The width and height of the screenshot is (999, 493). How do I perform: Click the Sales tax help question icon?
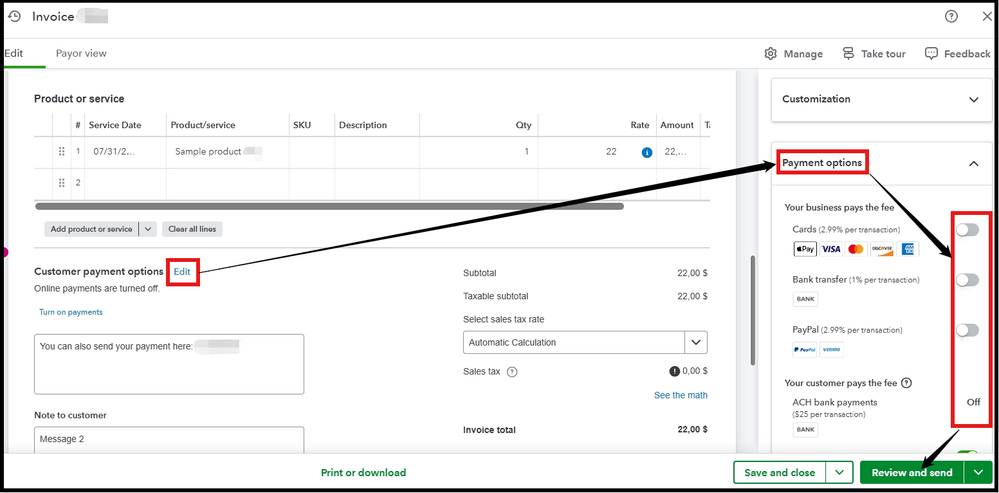coord(512,372)
